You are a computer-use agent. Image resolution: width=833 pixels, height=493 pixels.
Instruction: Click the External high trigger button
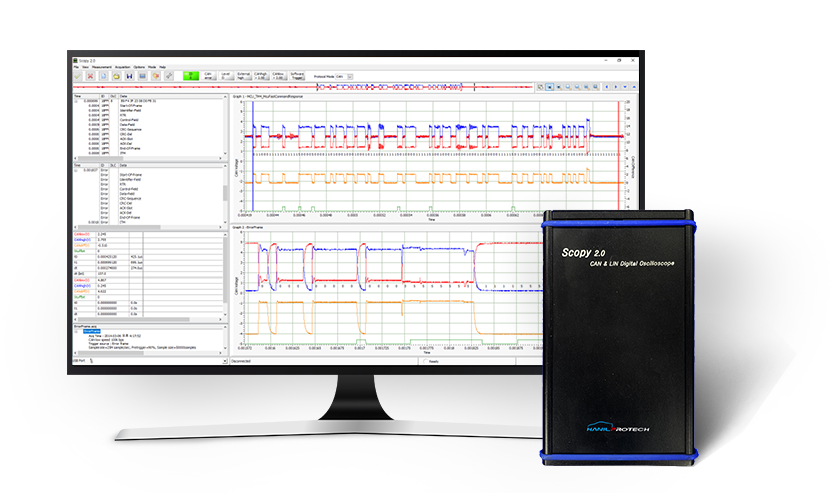tap(244, 76)
